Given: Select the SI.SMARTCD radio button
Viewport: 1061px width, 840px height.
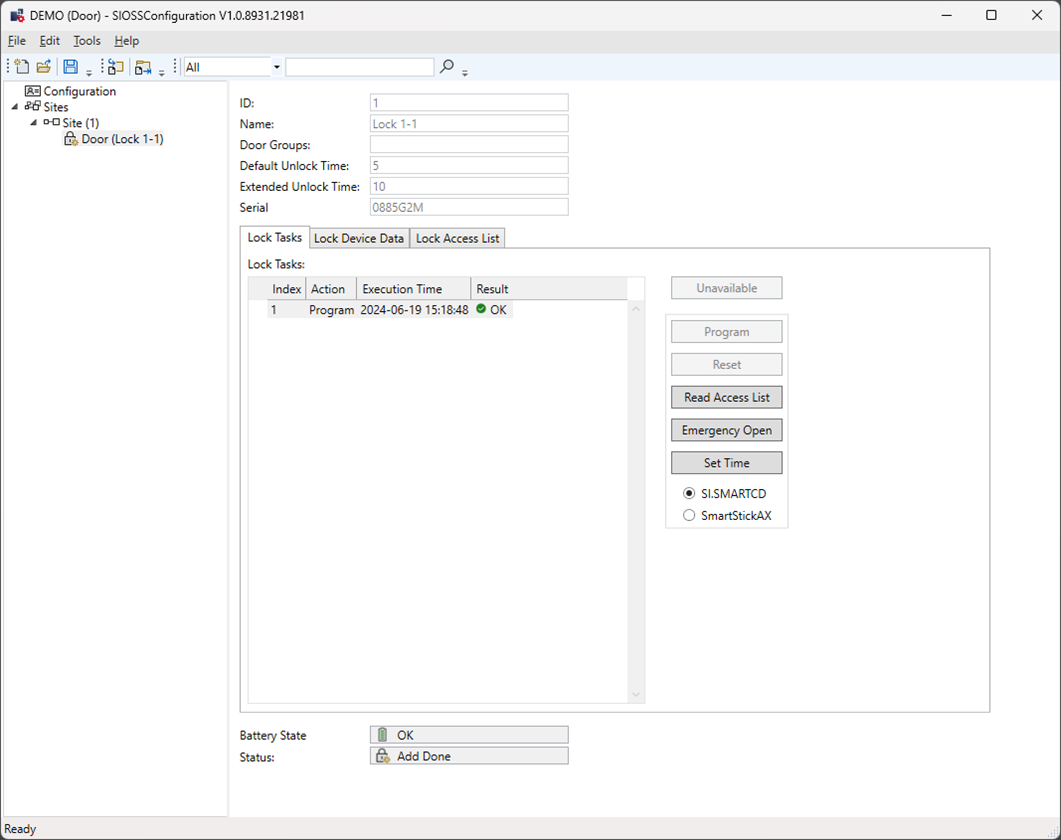Looking at the screenshot, I should [689, 494].
